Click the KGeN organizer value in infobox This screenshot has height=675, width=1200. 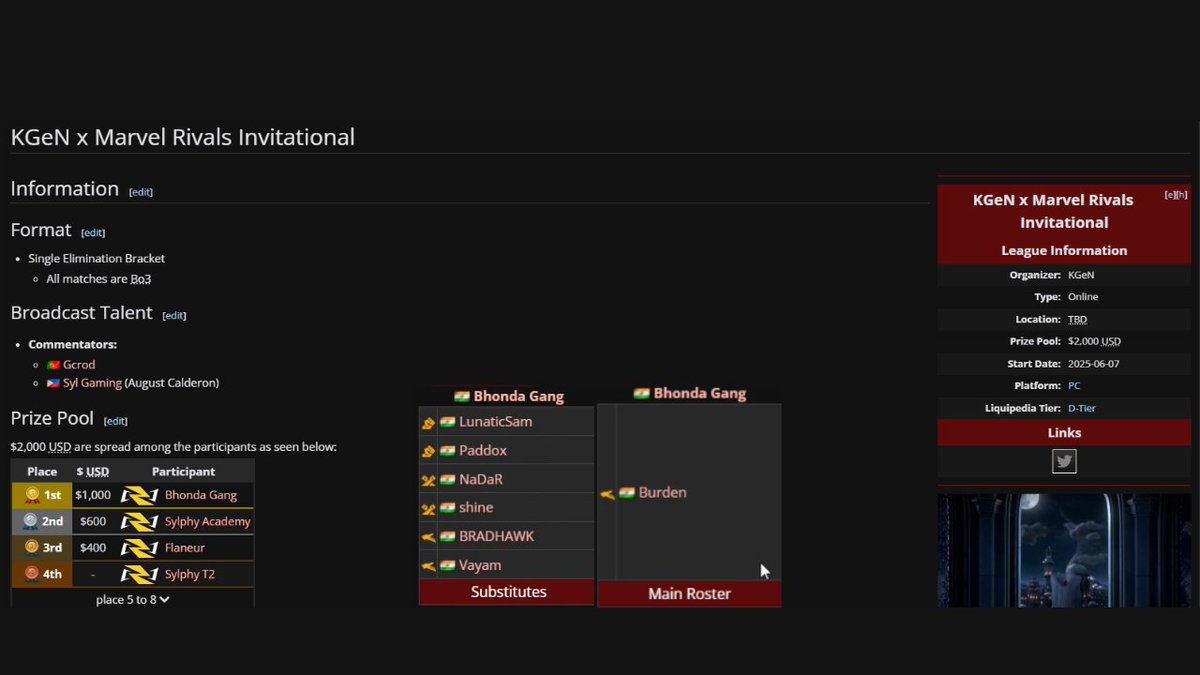[x=1081, y=275]
